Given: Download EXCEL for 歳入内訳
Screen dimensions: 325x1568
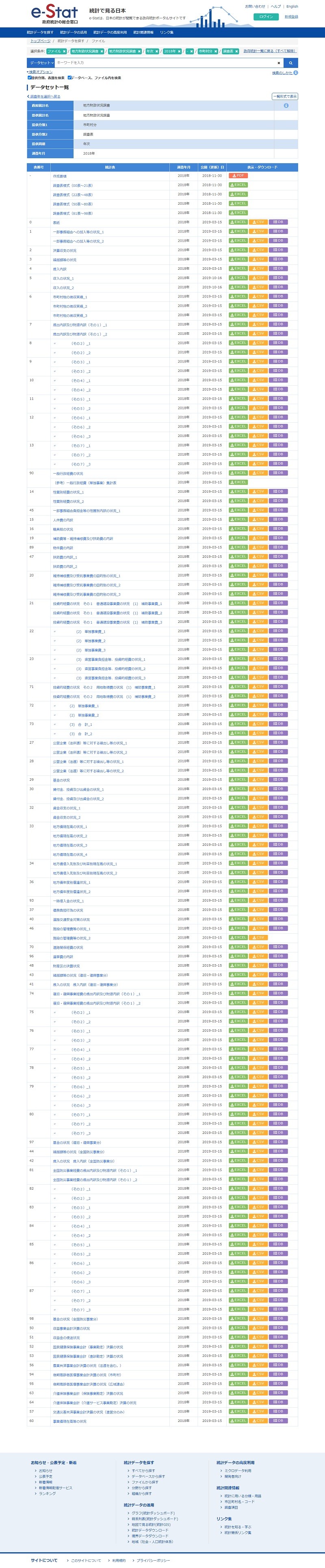Looking at the screenshot, I should (238, 269).
